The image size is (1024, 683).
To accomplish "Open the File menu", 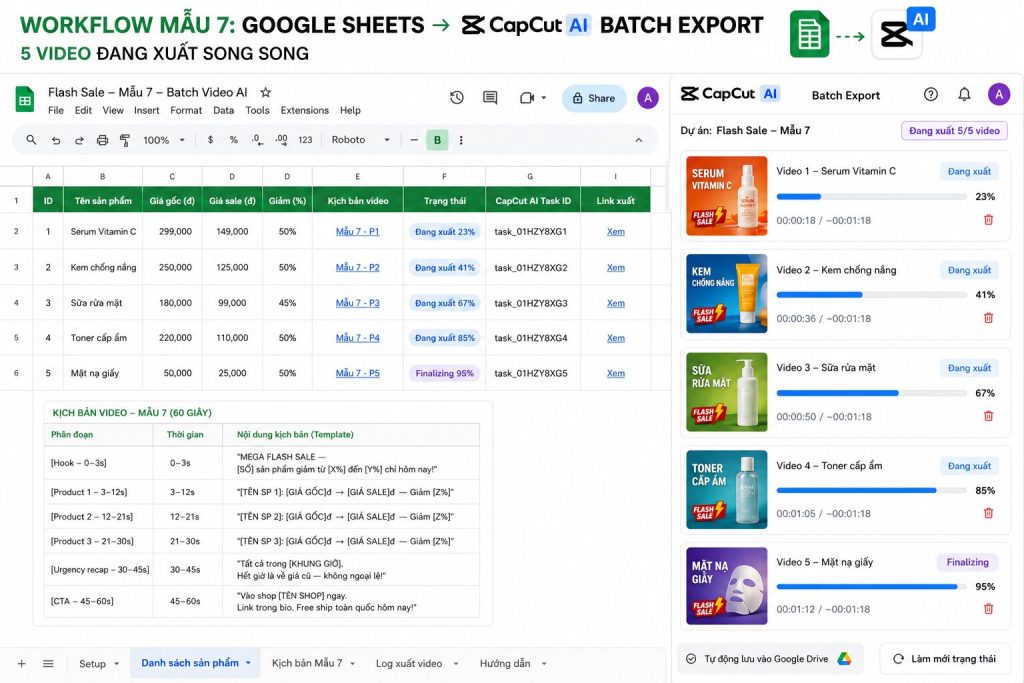I will 56,110.
